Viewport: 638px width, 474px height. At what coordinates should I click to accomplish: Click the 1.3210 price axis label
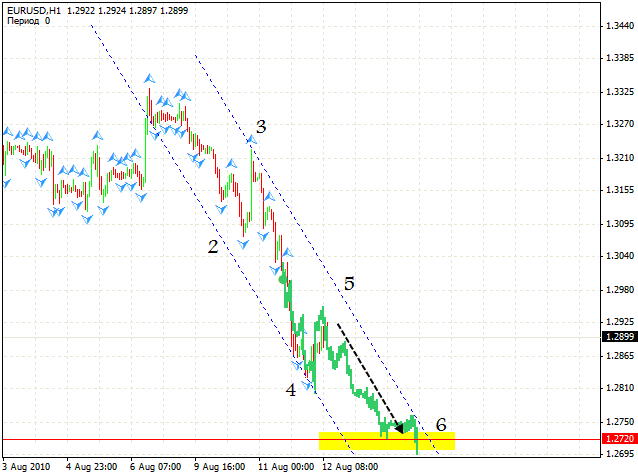620,158
